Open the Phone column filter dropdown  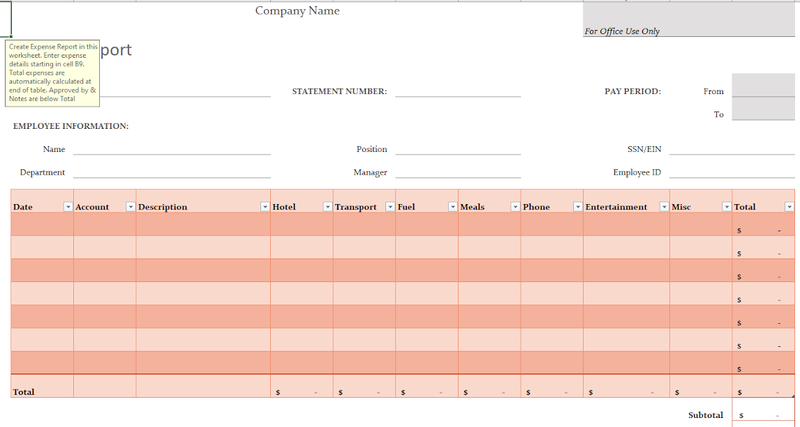click(x=578, y=207)
